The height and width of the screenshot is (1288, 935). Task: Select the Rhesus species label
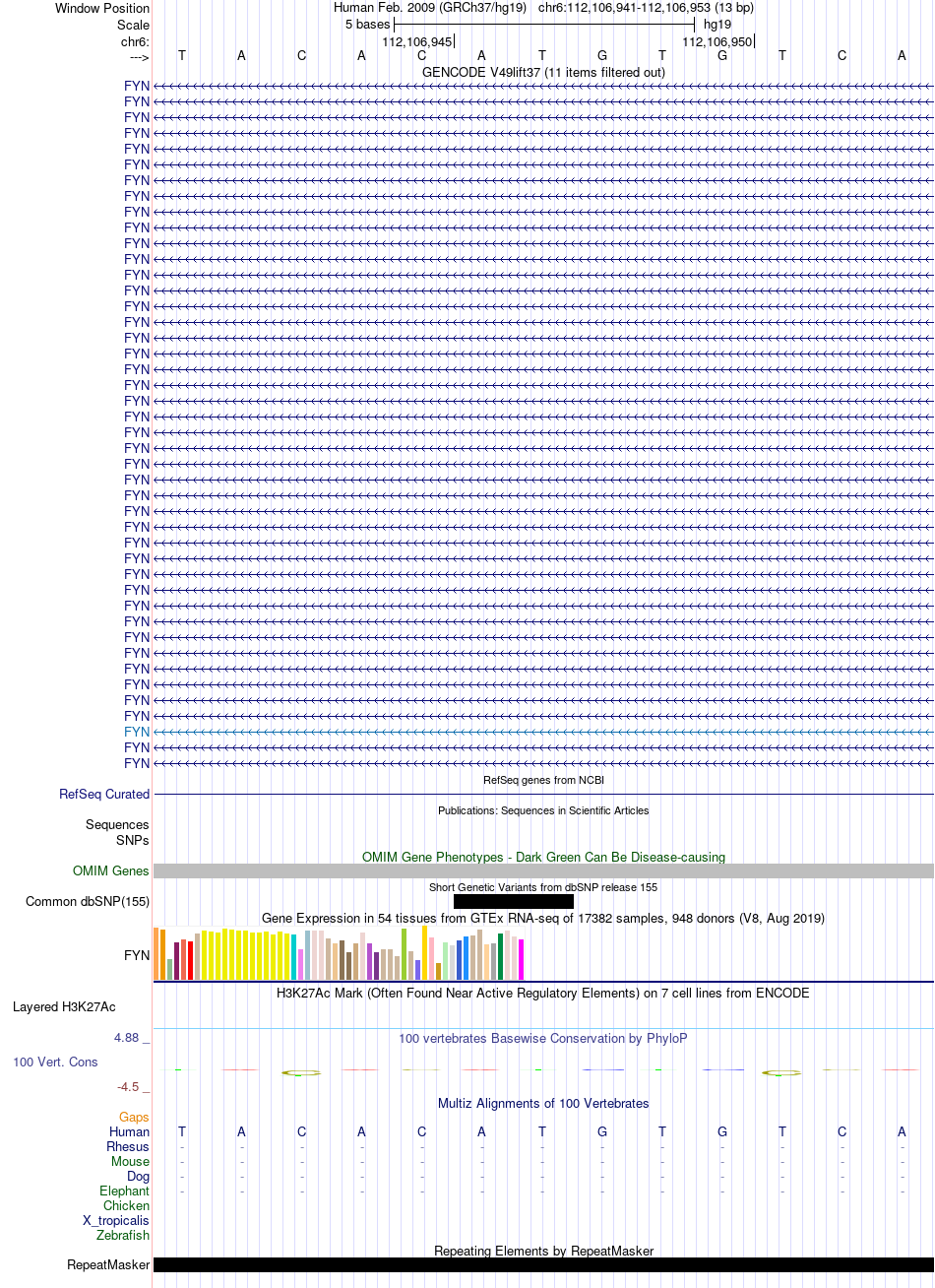(x=128, y=1146)
